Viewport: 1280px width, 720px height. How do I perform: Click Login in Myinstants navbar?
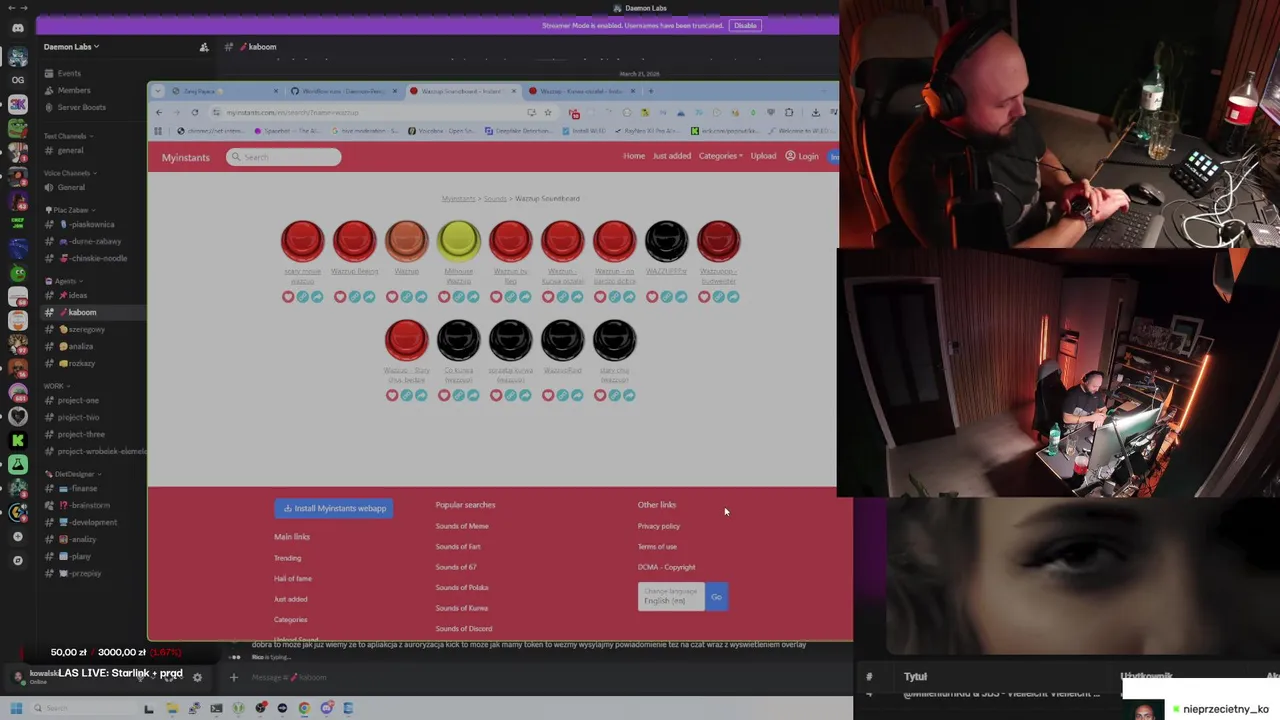[802, 156]
